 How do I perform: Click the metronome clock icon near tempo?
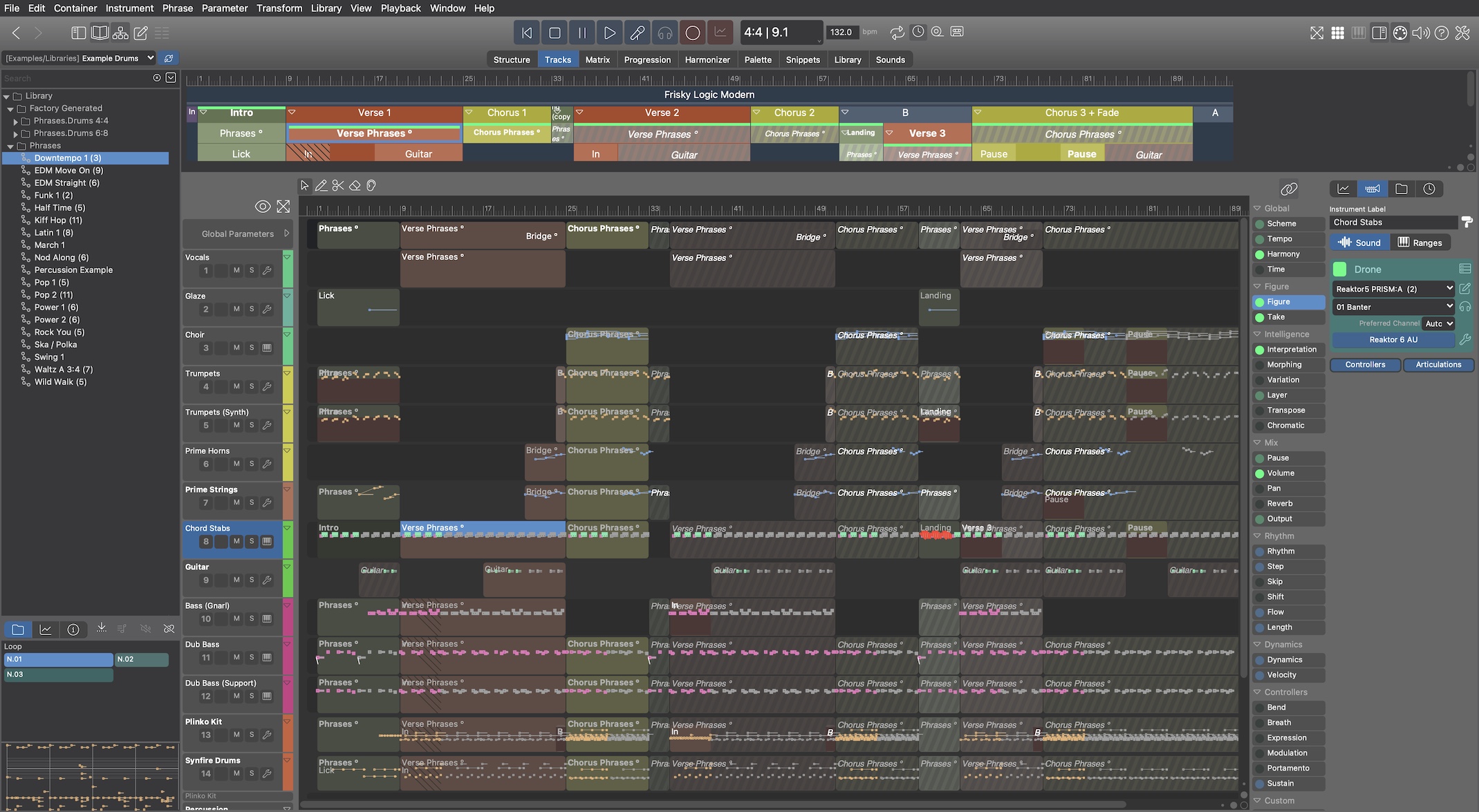coord(918,32)
